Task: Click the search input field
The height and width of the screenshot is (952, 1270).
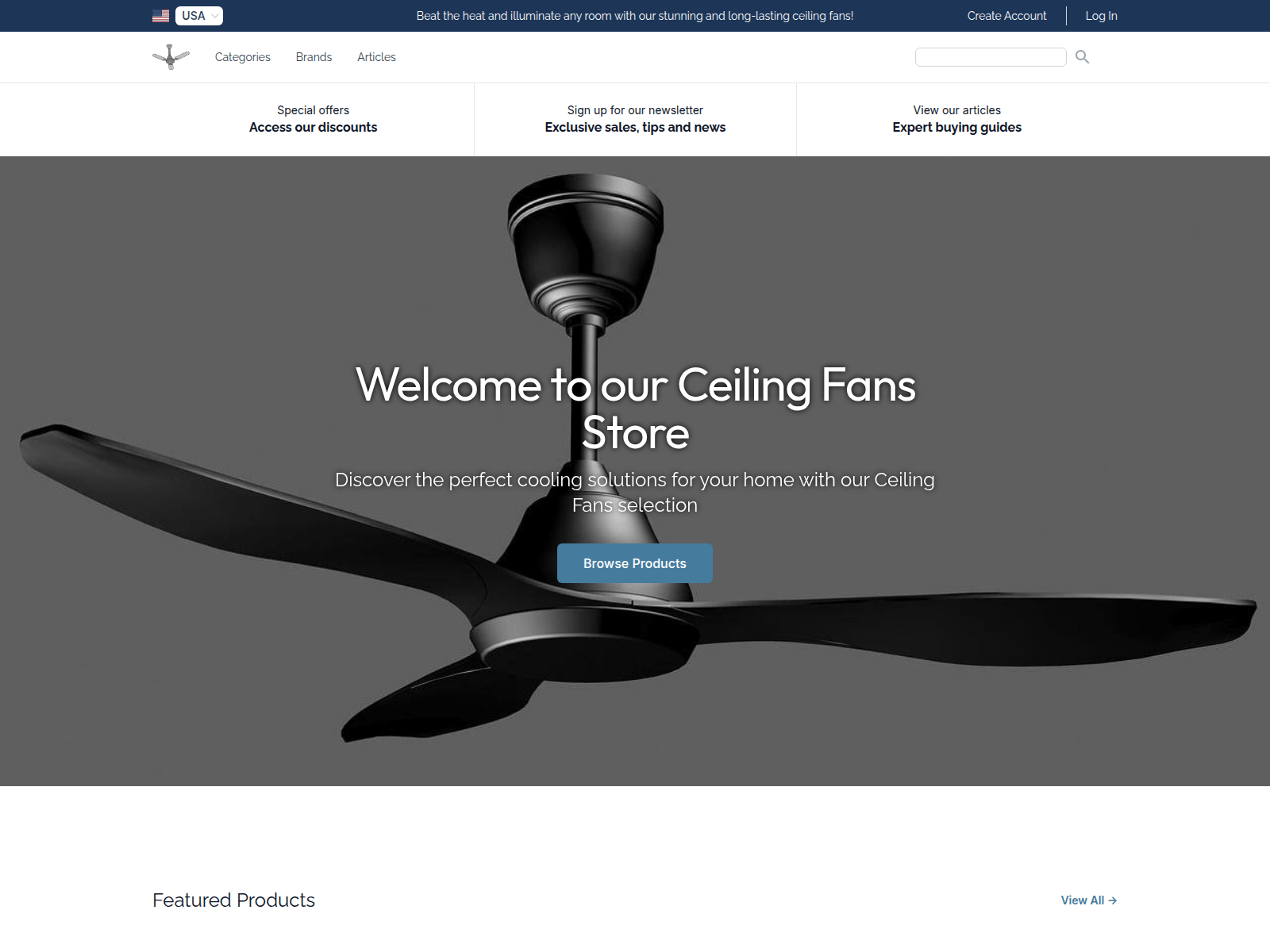Action: (x=991, y=56)
